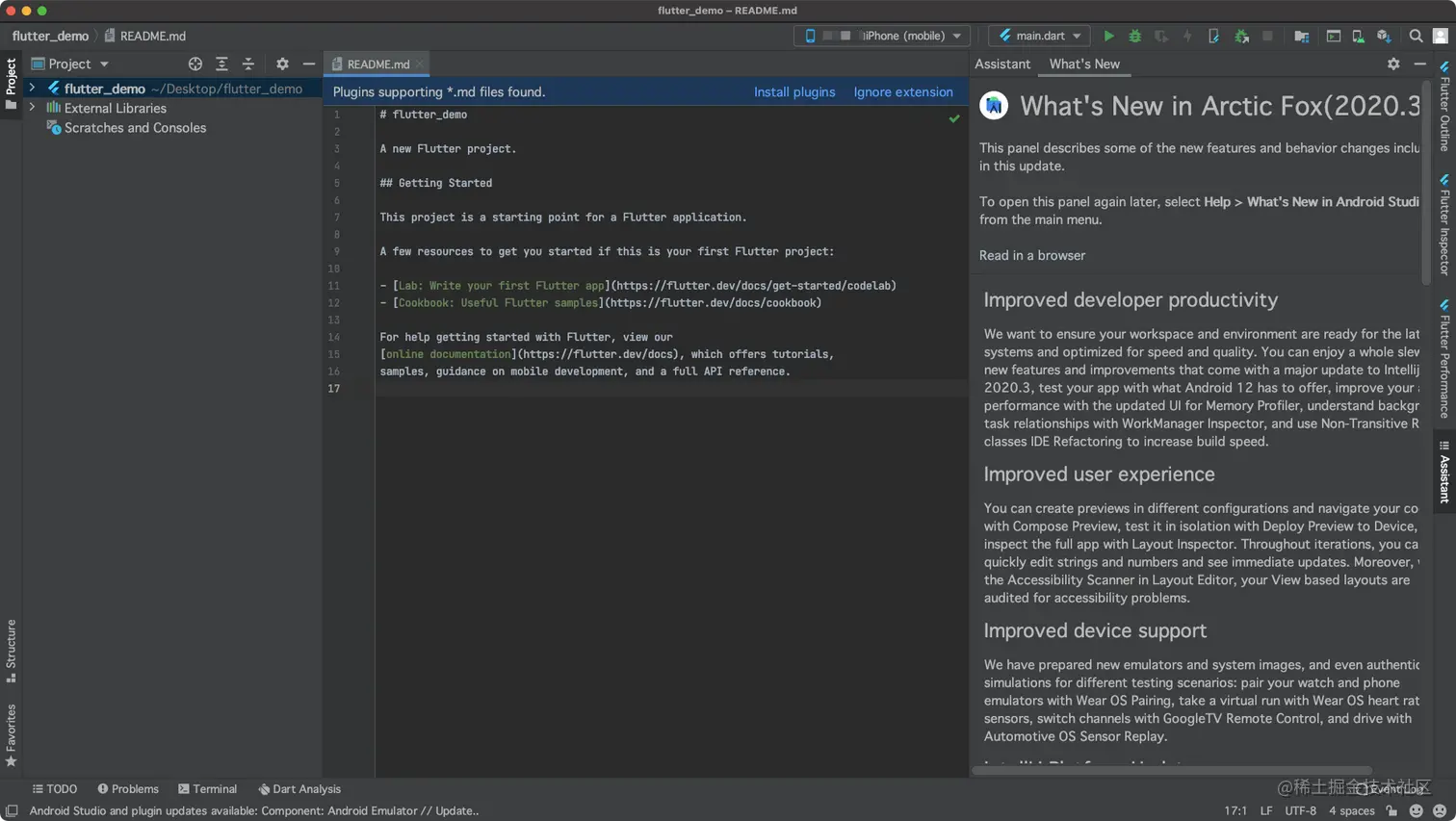
Task: Open Project panel gear settings
Action: coord(282,64)
